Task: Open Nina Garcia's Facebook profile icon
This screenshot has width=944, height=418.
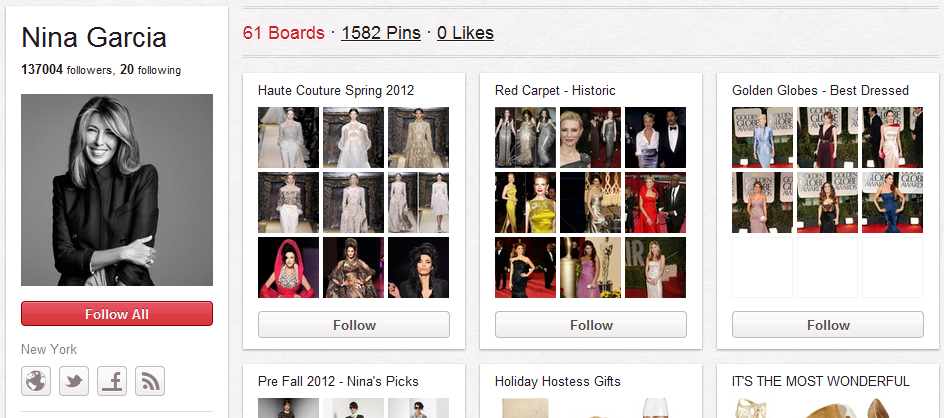Action: point(112,381)
